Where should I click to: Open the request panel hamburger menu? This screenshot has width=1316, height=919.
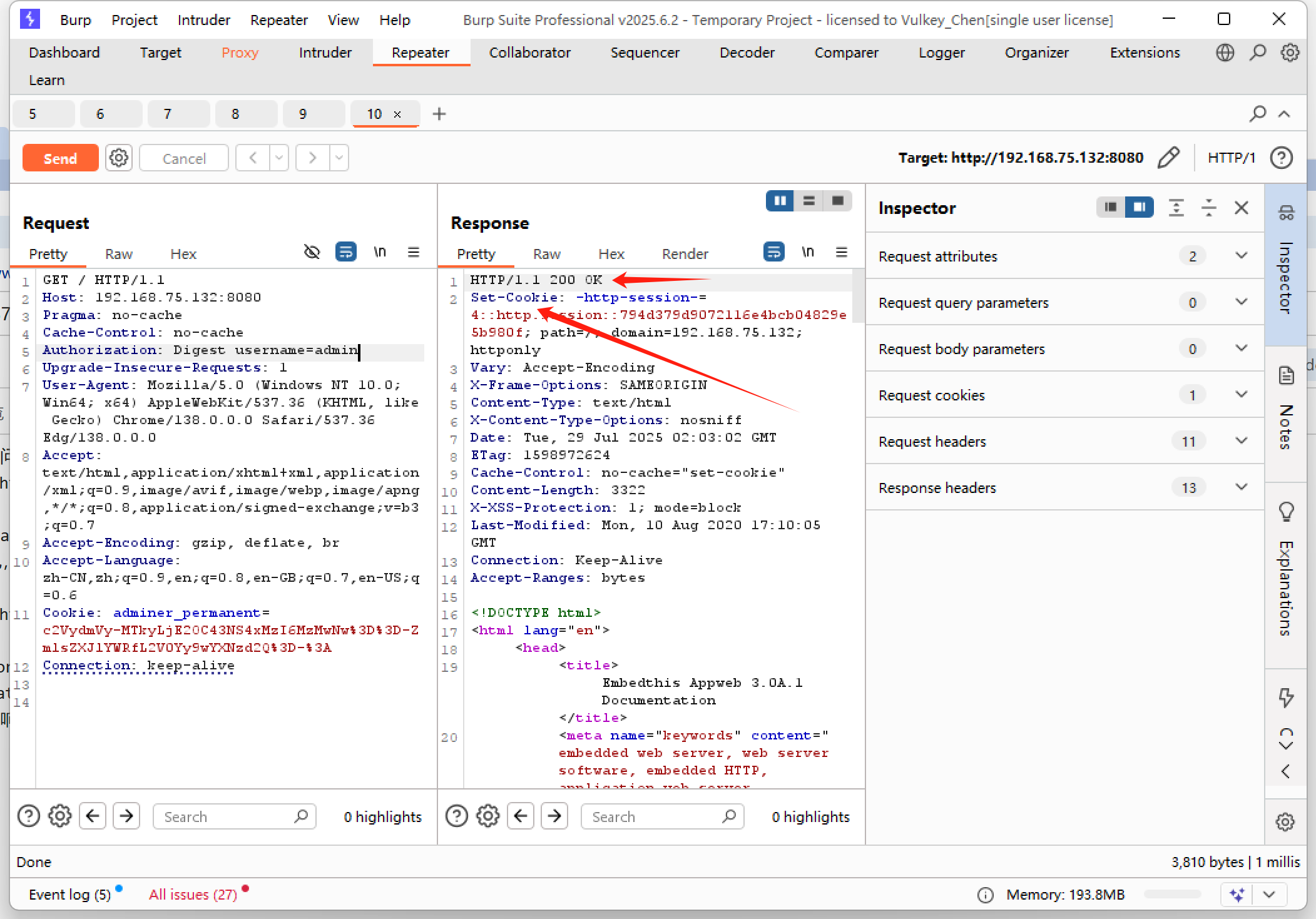pos(414,252)
